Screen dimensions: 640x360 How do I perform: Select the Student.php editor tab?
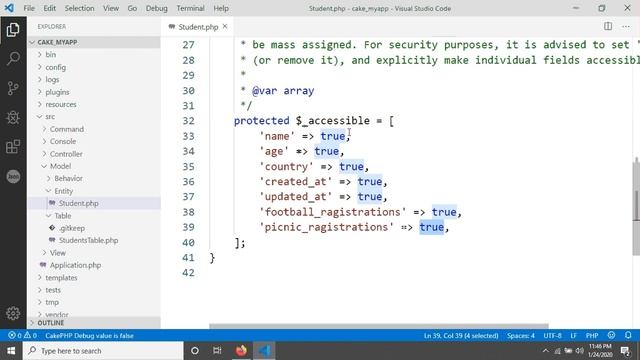198,27
